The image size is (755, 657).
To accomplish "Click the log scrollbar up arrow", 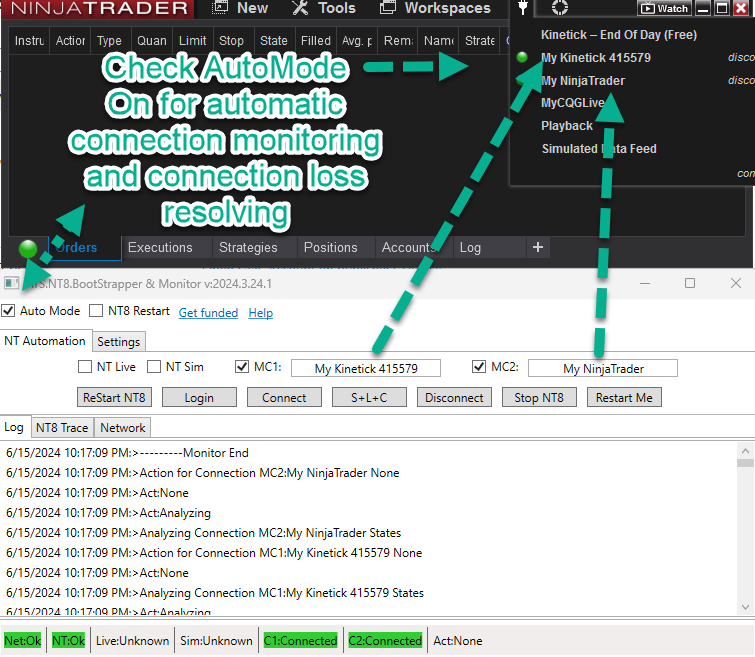I will [745, 451].
